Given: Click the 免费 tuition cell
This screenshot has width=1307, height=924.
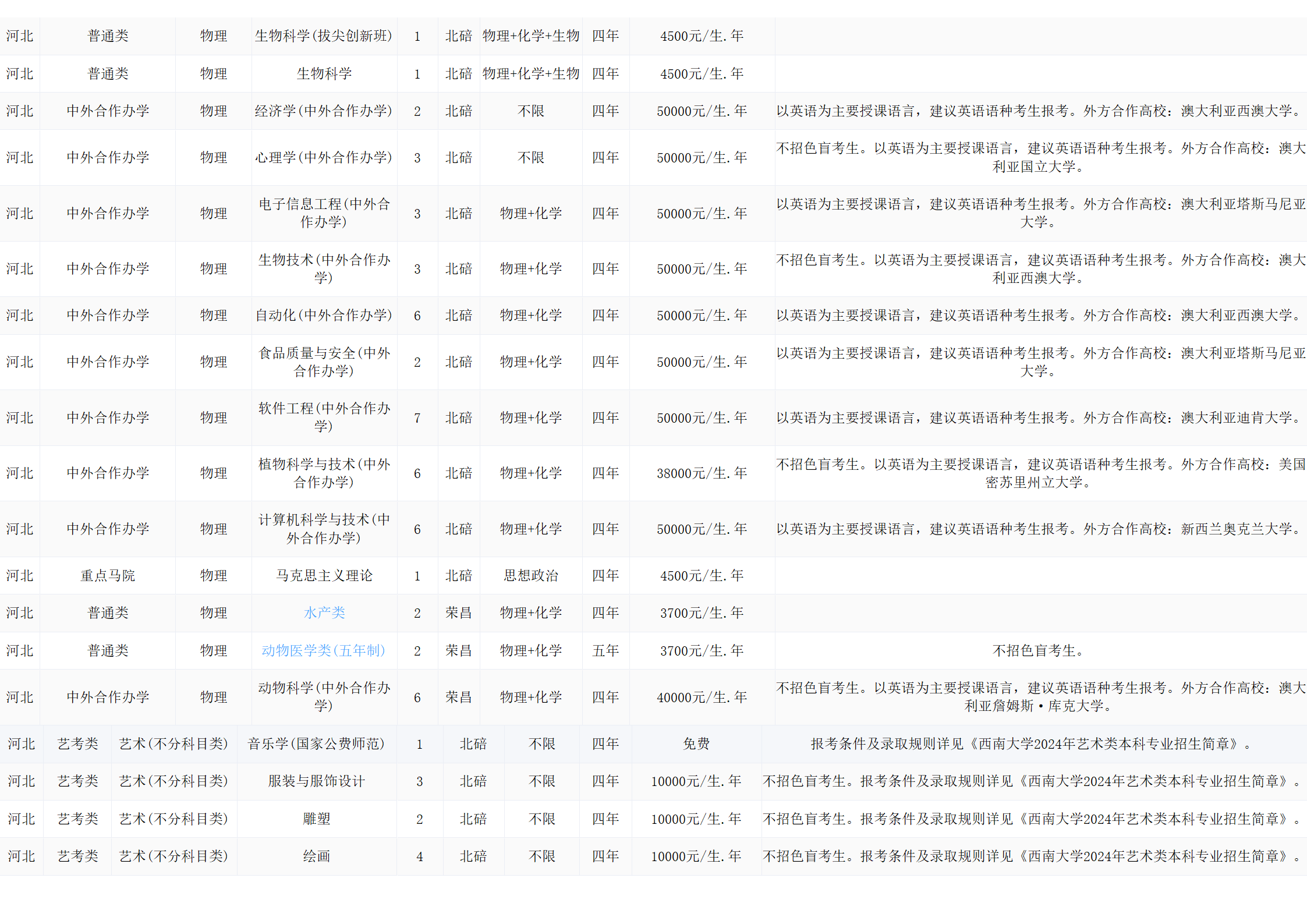Looking at the screenshot, I should coord(696,744).
